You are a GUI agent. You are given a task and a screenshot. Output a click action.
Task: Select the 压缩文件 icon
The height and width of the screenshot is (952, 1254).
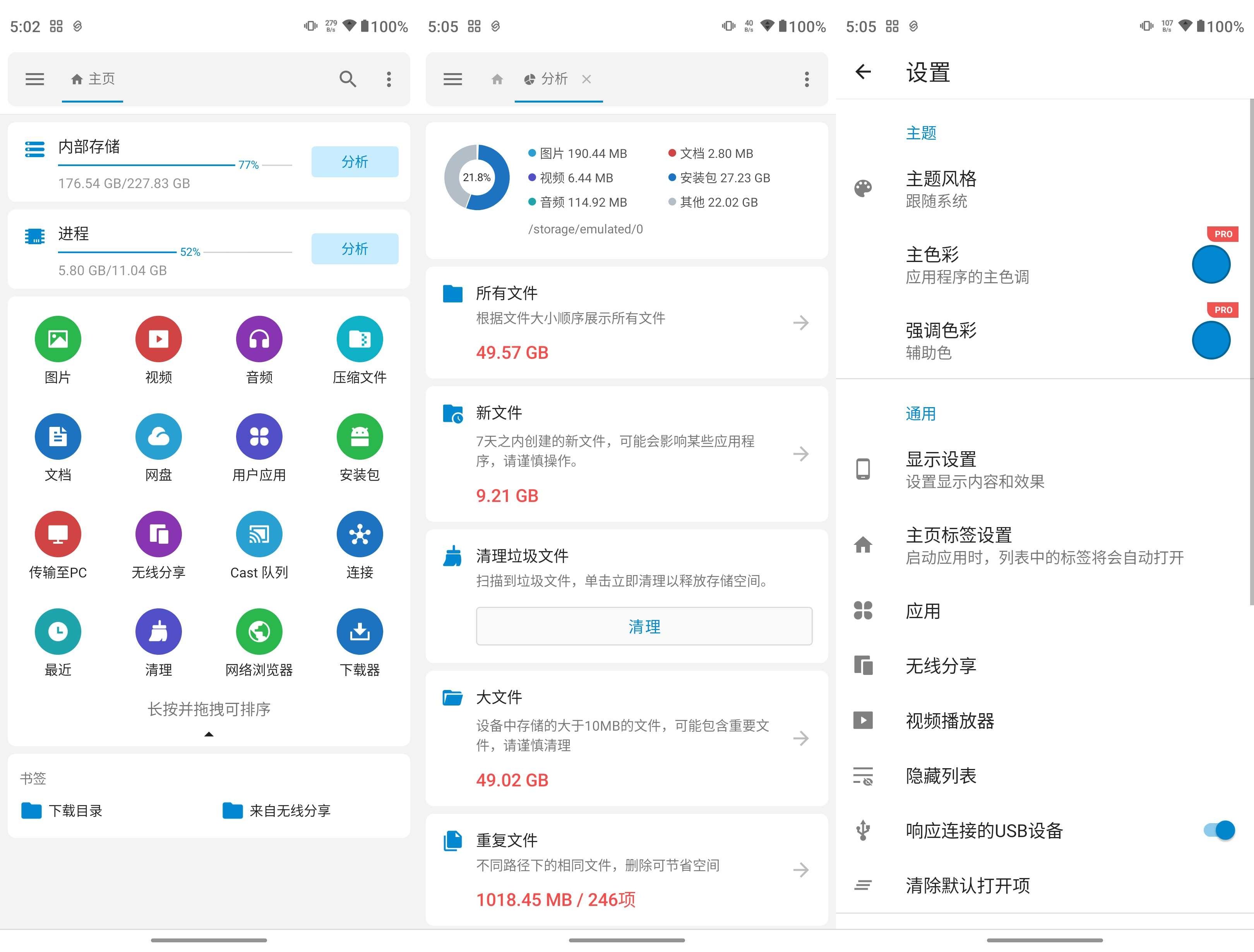(x=360, y=339)
